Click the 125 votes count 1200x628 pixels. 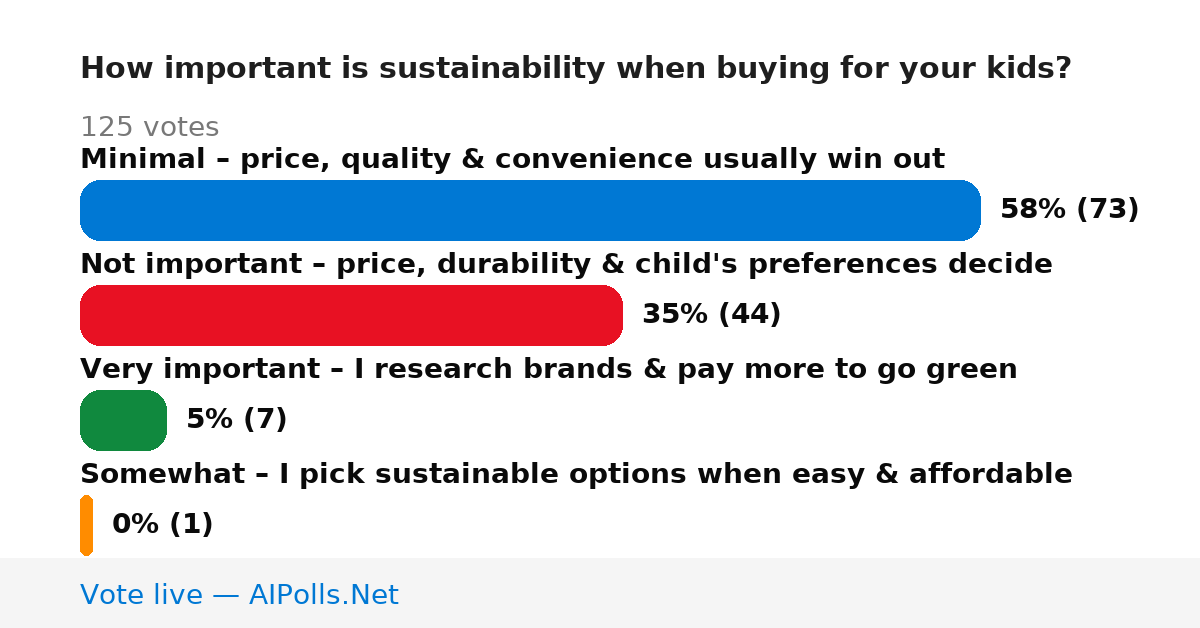click(x=149, y=127)
